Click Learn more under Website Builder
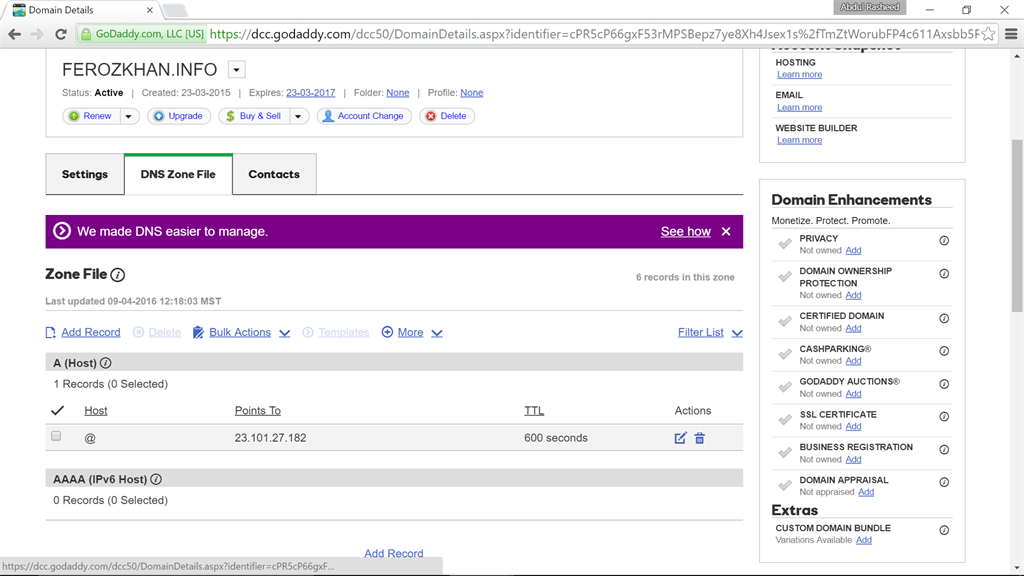The height and width of the screenshot is (576, 1024). pos(799,140)
